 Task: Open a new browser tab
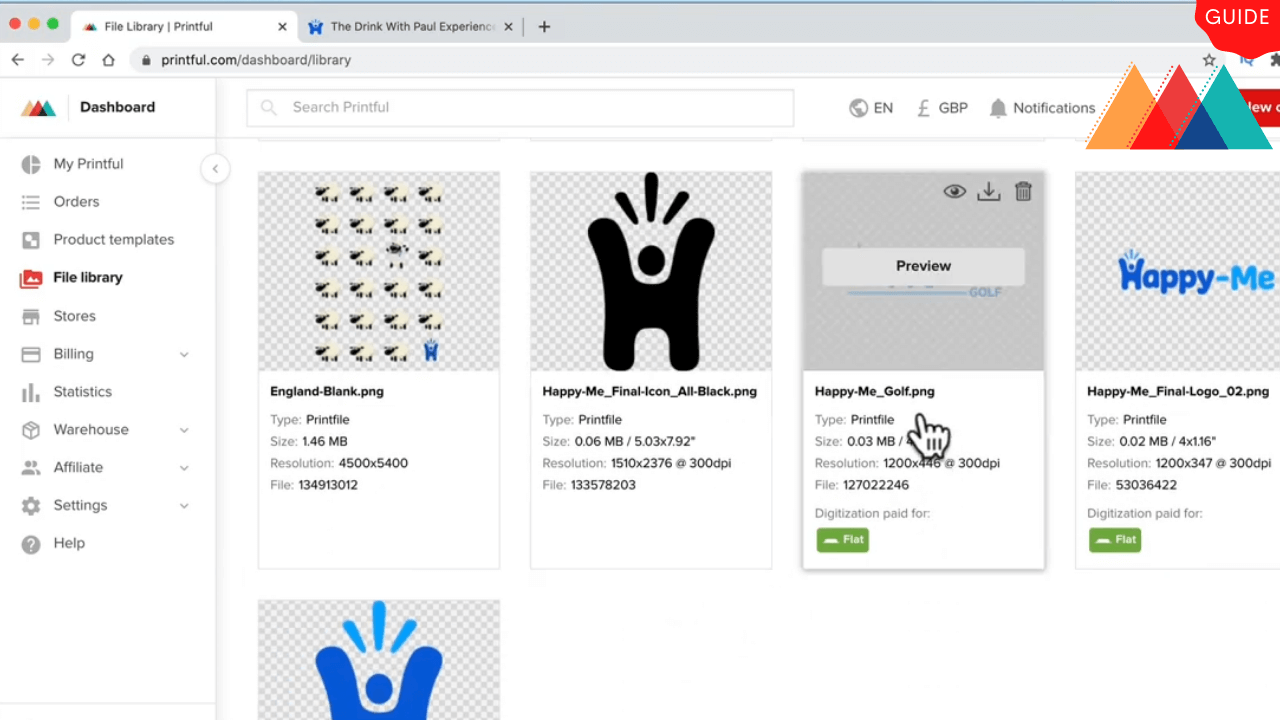(x=544, y=27)
